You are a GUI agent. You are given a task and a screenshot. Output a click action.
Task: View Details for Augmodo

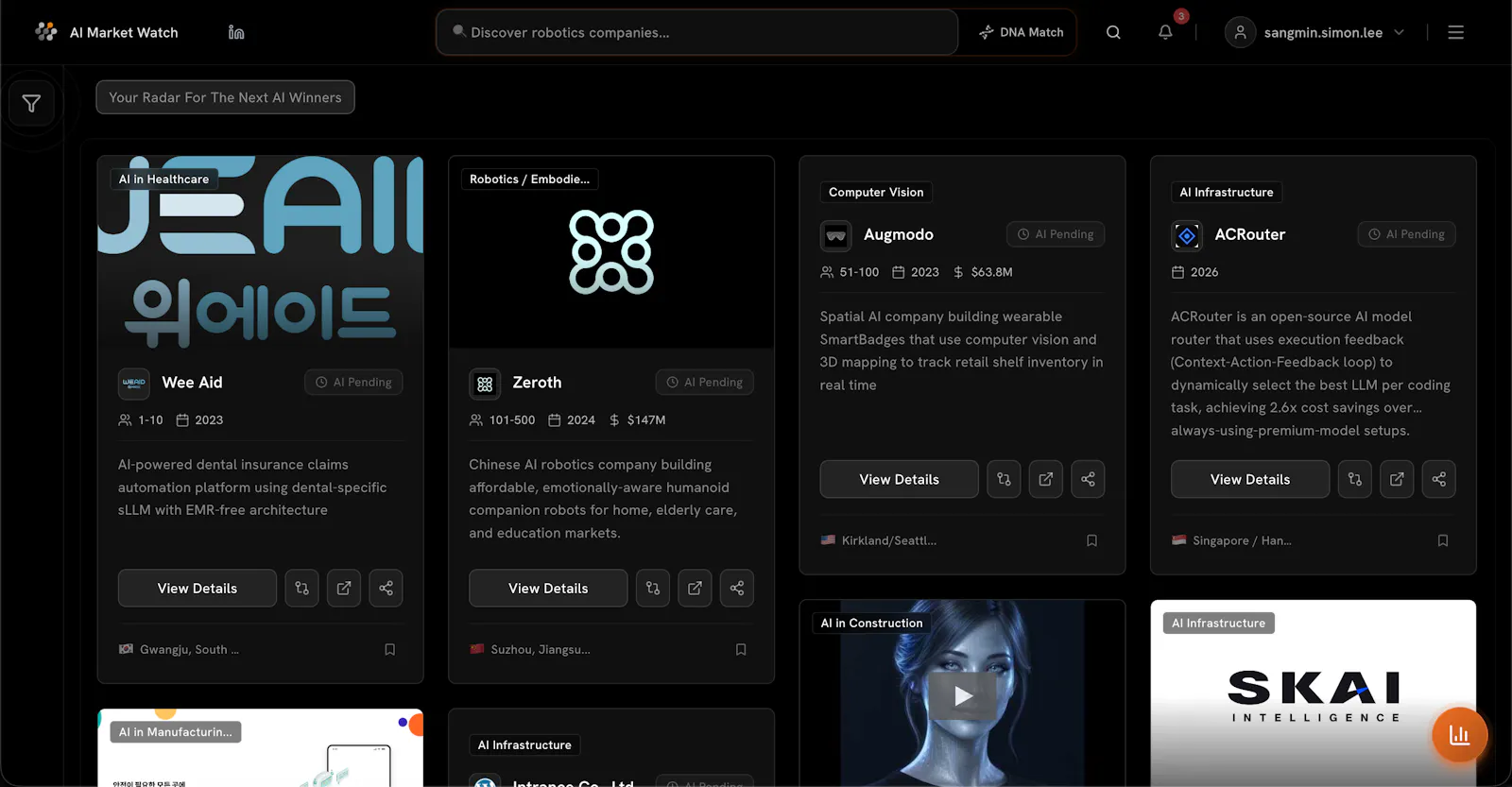(x=899, y=479)
